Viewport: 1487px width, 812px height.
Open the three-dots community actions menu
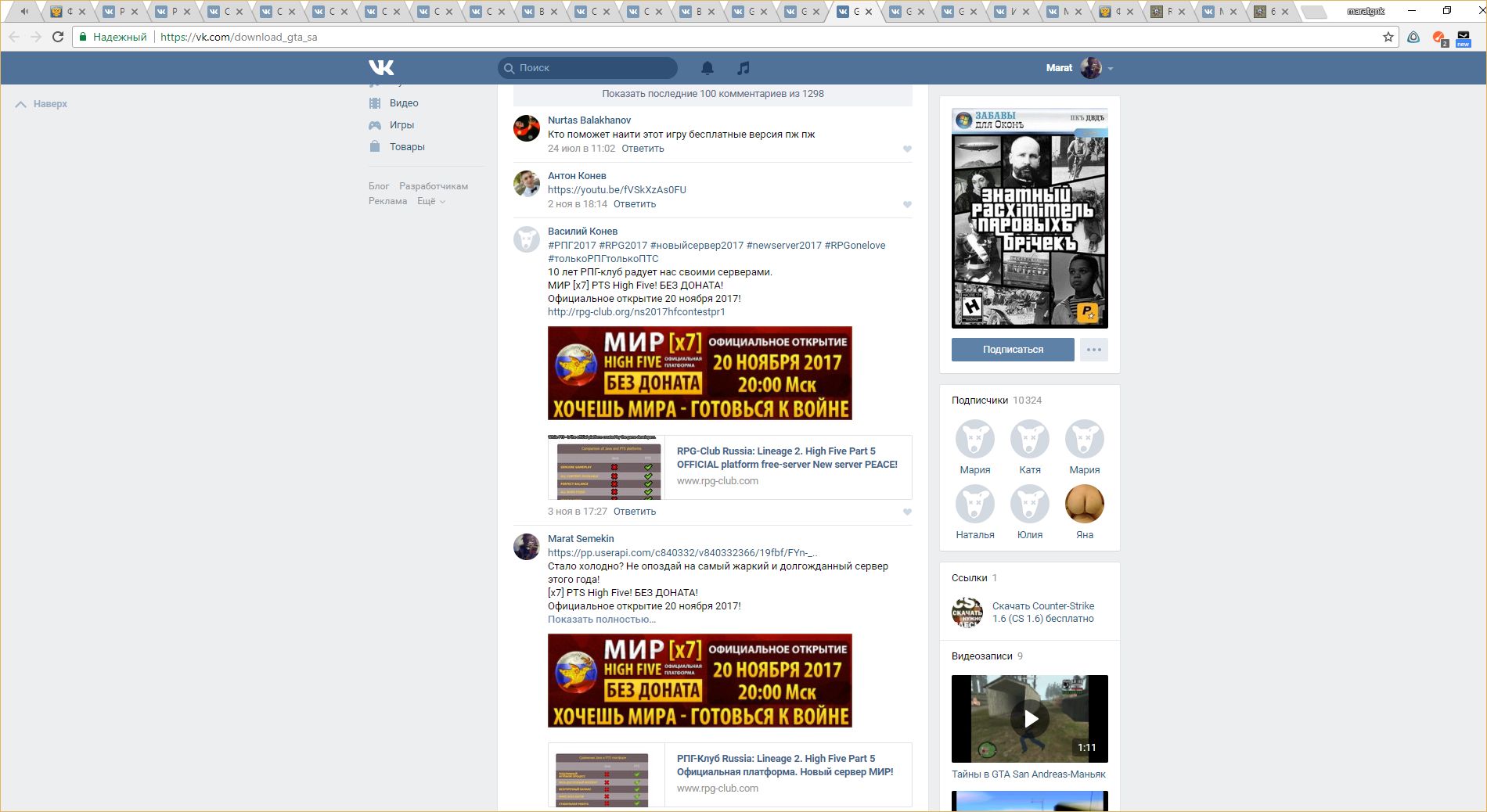tap(1093, 350)
